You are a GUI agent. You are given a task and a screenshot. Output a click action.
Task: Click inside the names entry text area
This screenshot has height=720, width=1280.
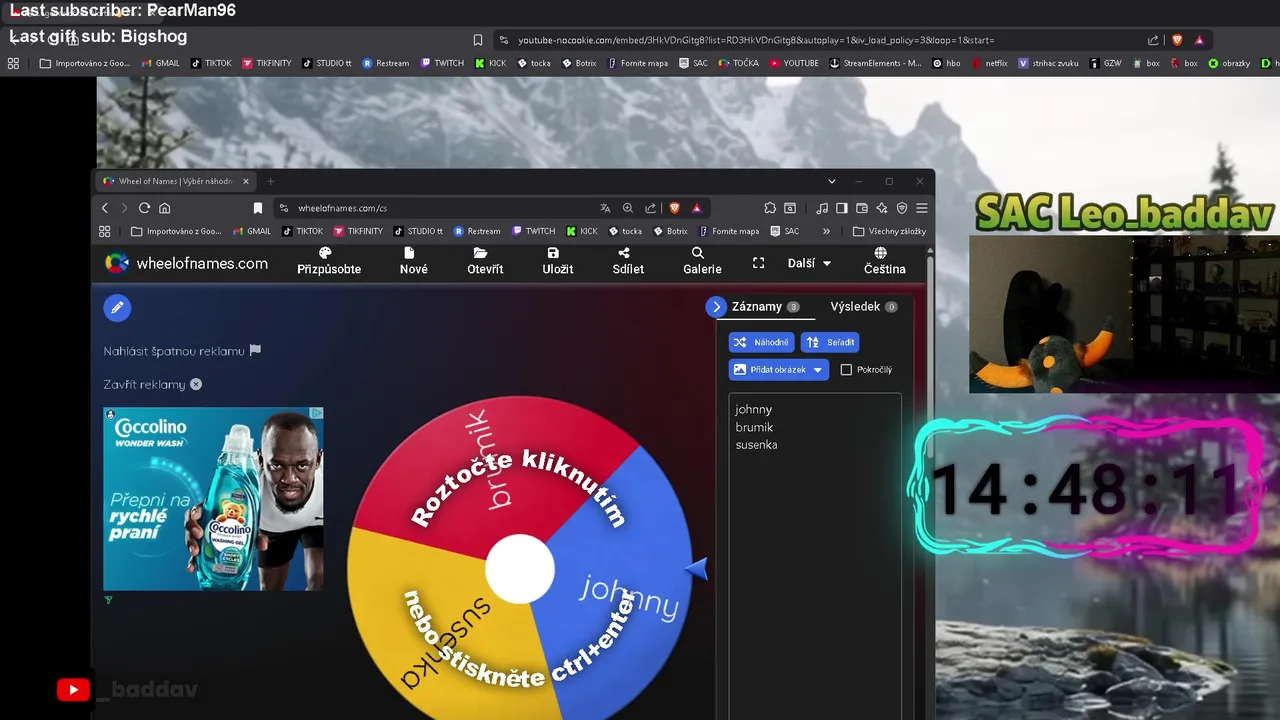(x=815, y=555)
